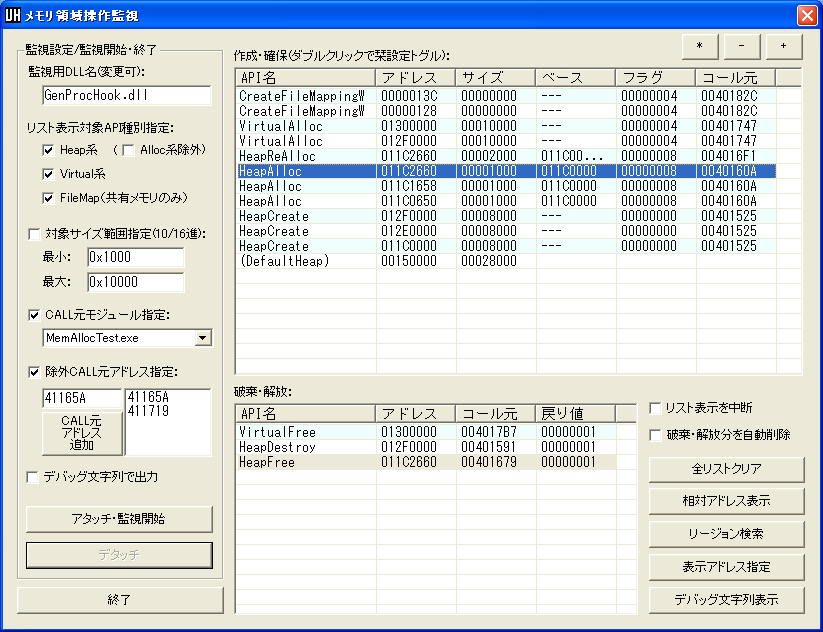Click the 戻り値 column header
This screenshot has height=632, width=823.
576,414
